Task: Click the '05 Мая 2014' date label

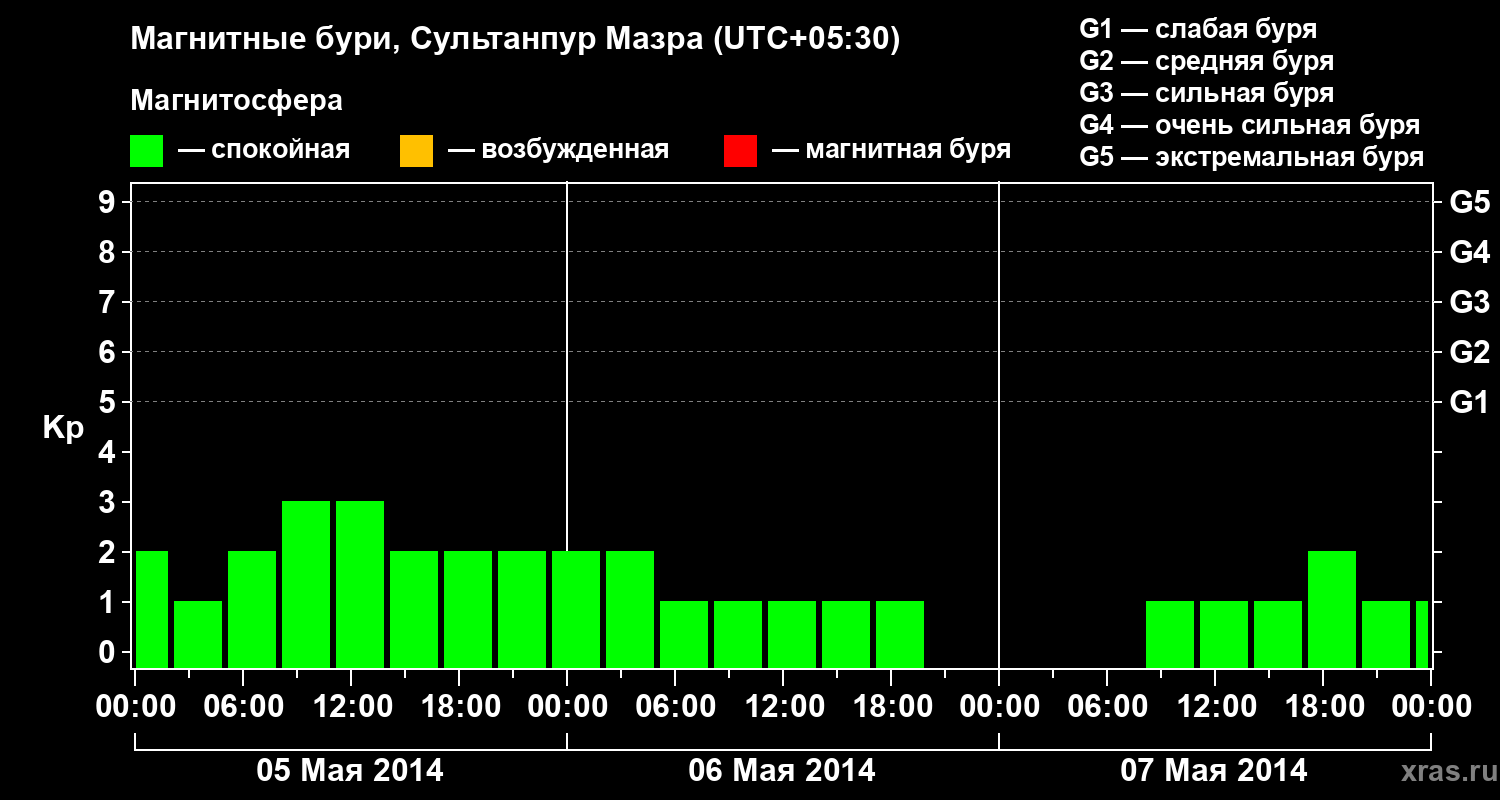Action: click(x=350, y=771)
